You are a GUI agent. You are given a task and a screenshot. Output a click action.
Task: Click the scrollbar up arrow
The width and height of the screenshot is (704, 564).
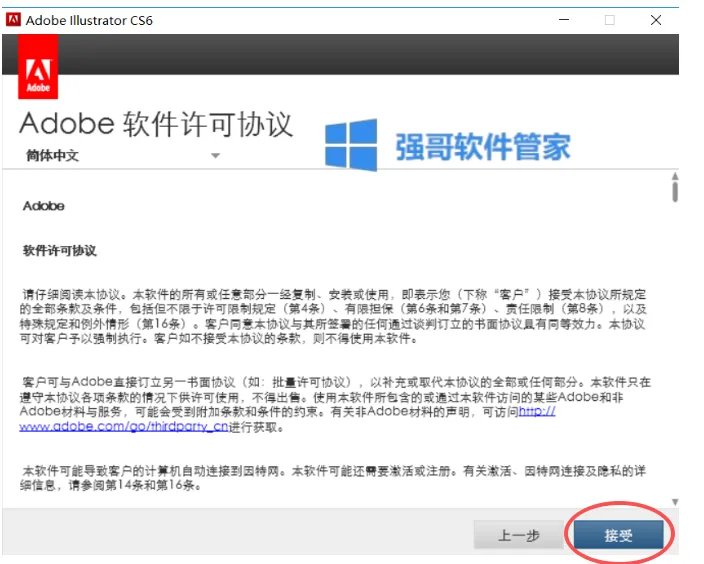675,176
